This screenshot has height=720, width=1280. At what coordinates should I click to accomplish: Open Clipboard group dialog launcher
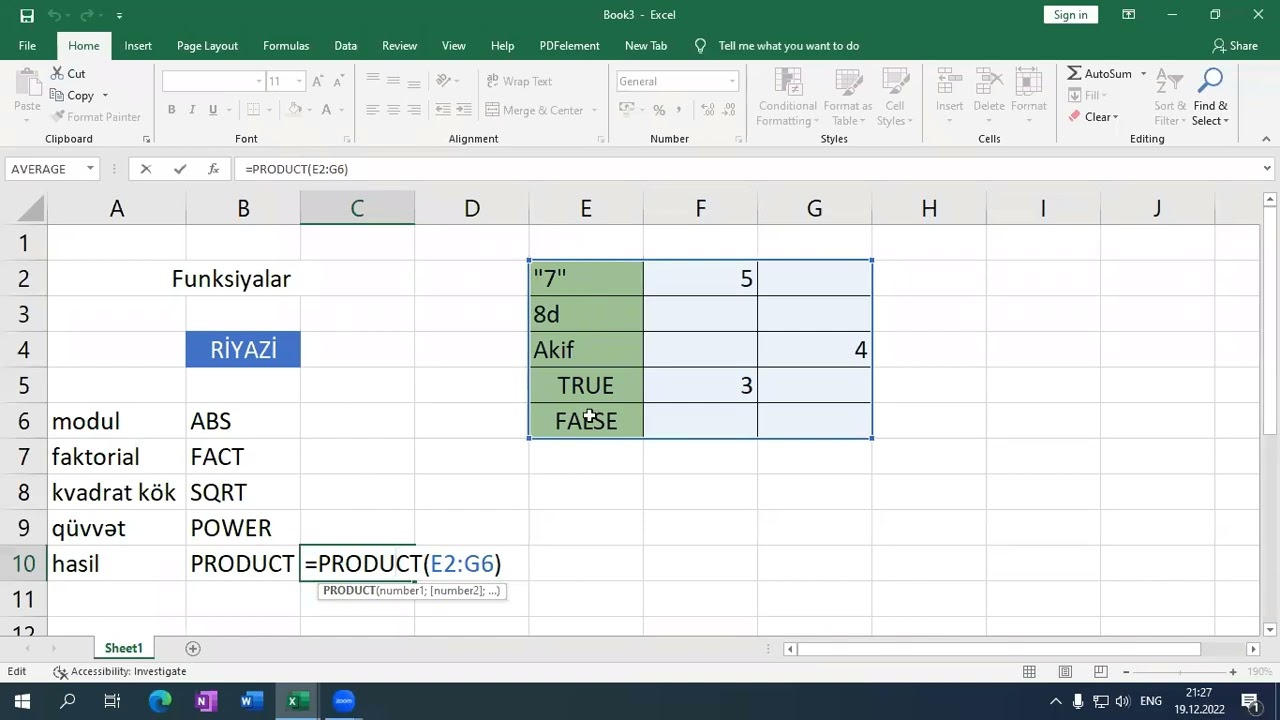click(x=147, y=139)
